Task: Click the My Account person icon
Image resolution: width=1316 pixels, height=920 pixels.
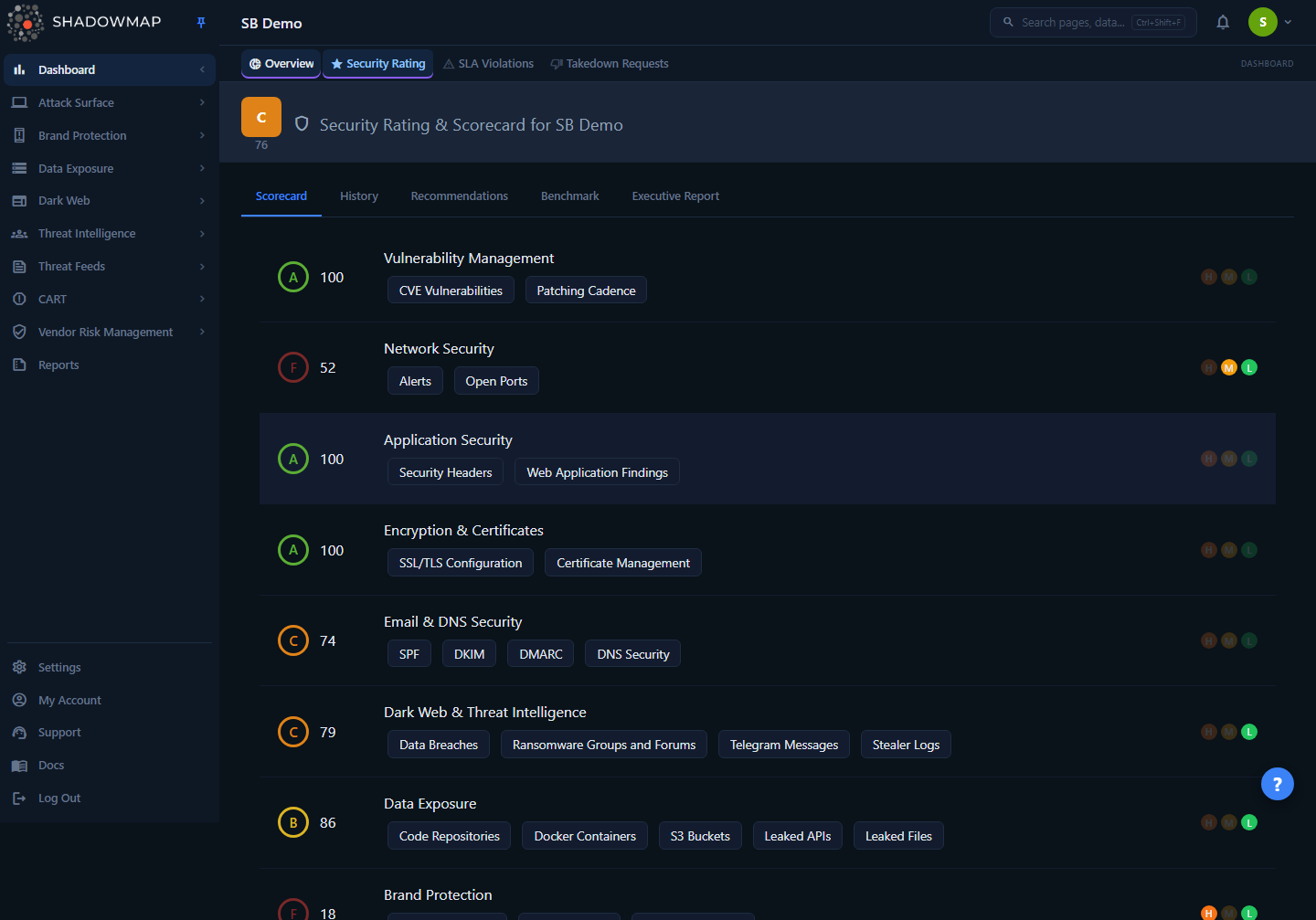Action: point(19,700)
